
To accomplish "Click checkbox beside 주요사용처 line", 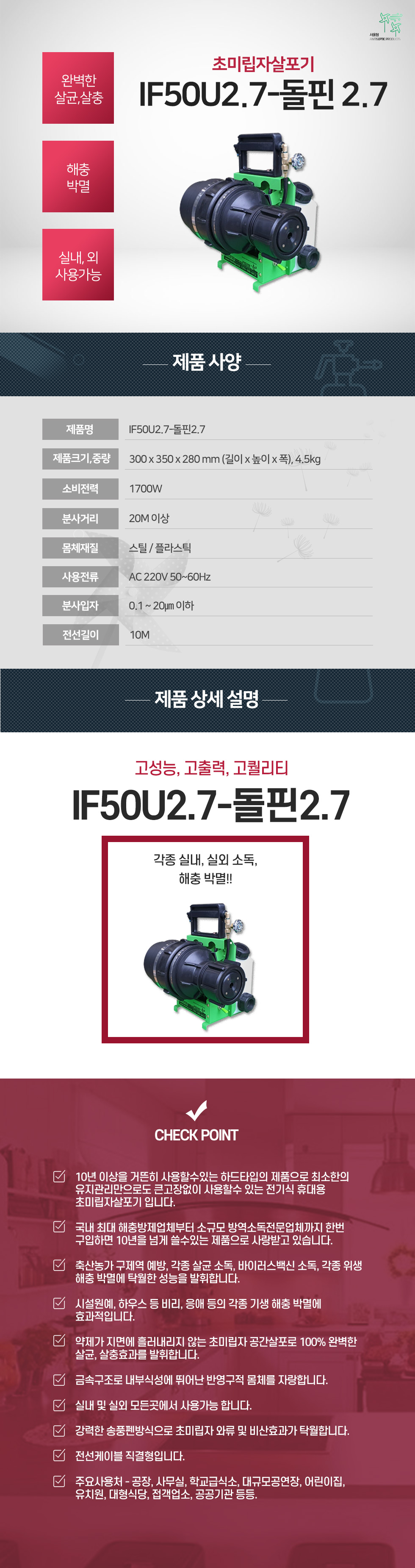I will pyautogui.click(x=59, y=1480).
